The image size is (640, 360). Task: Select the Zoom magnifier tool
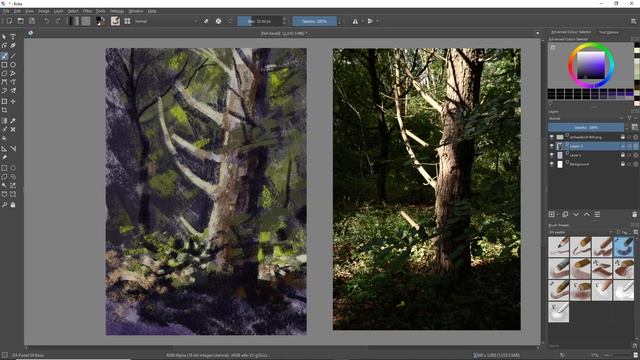coord(4,205)
